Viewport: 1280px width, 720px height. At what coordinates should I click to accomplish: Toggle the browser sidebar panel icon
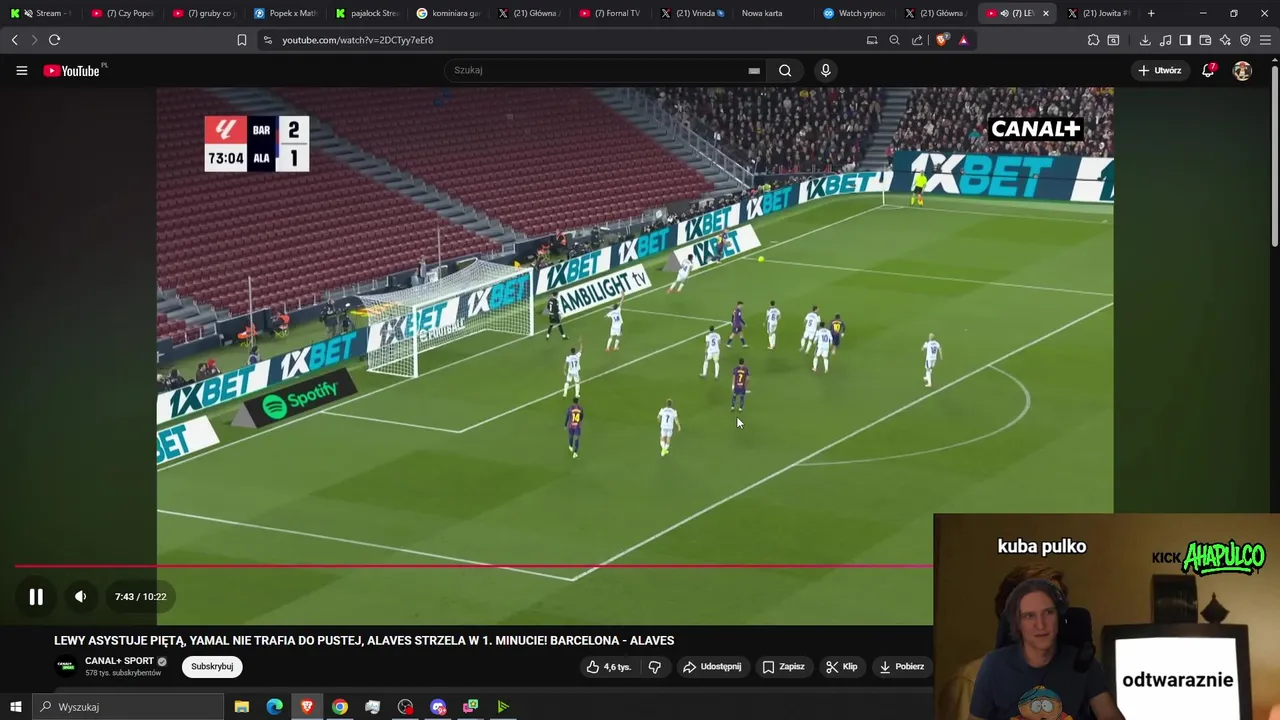1185,40
